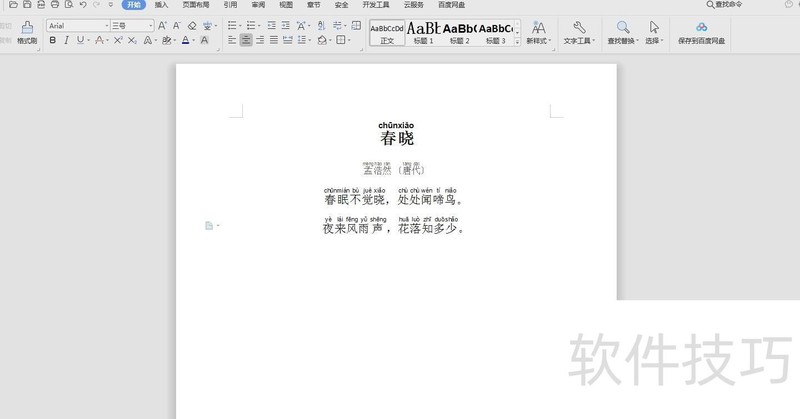Viewport: 800px width, 419px height.
Task: Expand the style gallery list
Action: 517,42
